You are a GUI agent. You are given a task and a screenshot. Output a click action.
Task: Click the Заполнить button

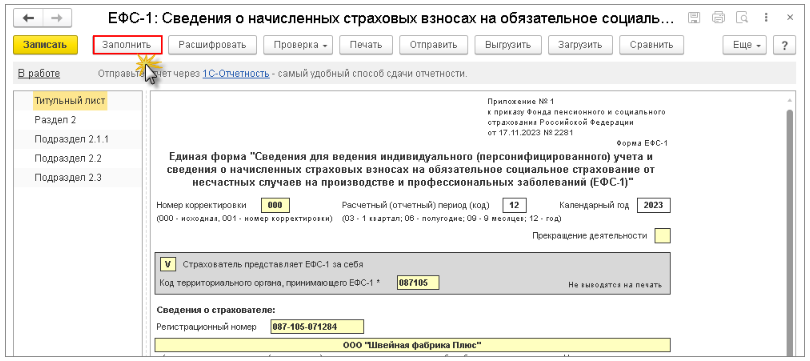128,45
